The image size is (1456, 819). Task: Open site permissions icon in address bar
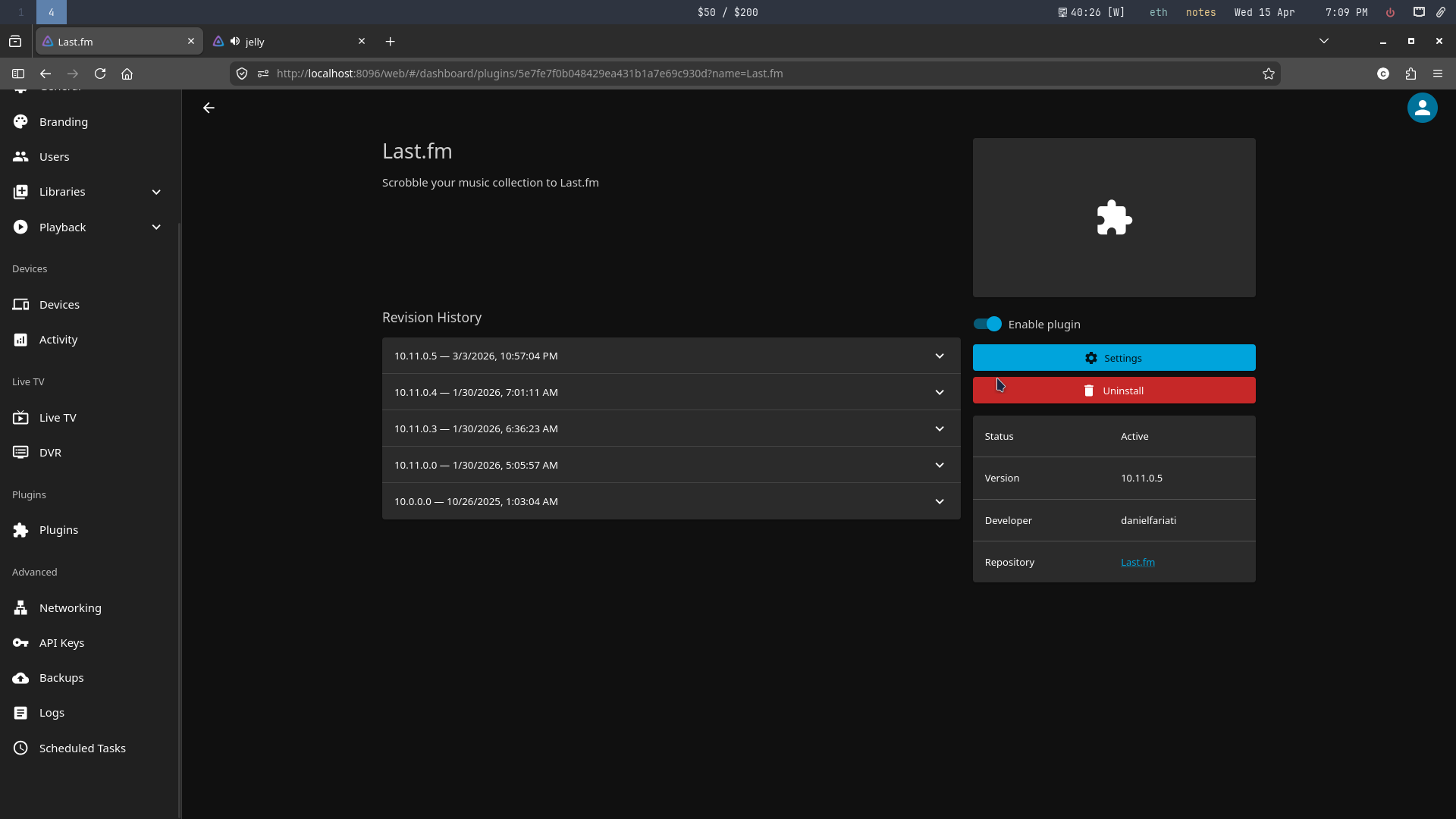pos(263,74)
